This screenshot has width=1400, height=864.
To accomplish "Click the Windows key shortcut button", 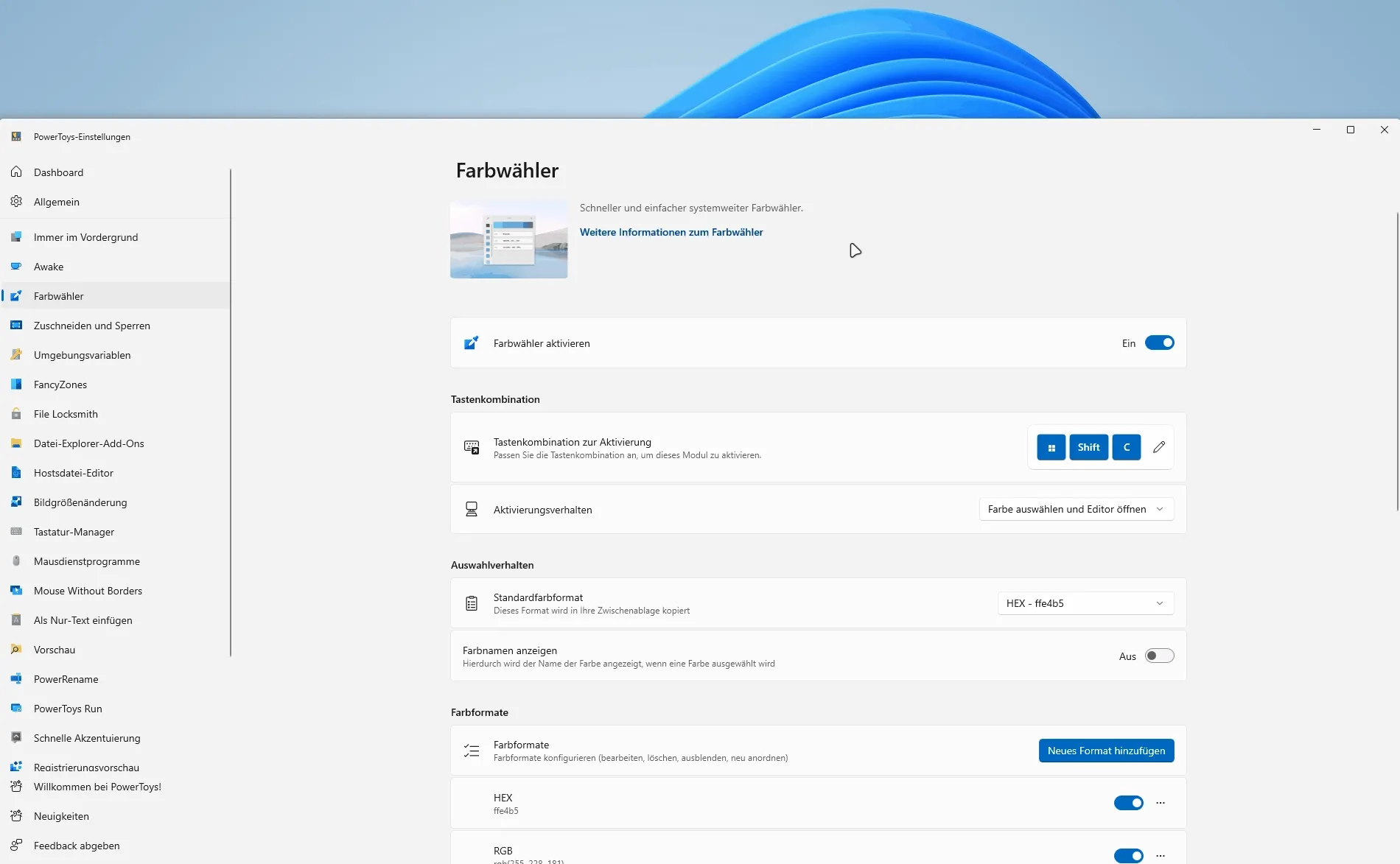I will pyautogui.click(x=1051, y=447).
